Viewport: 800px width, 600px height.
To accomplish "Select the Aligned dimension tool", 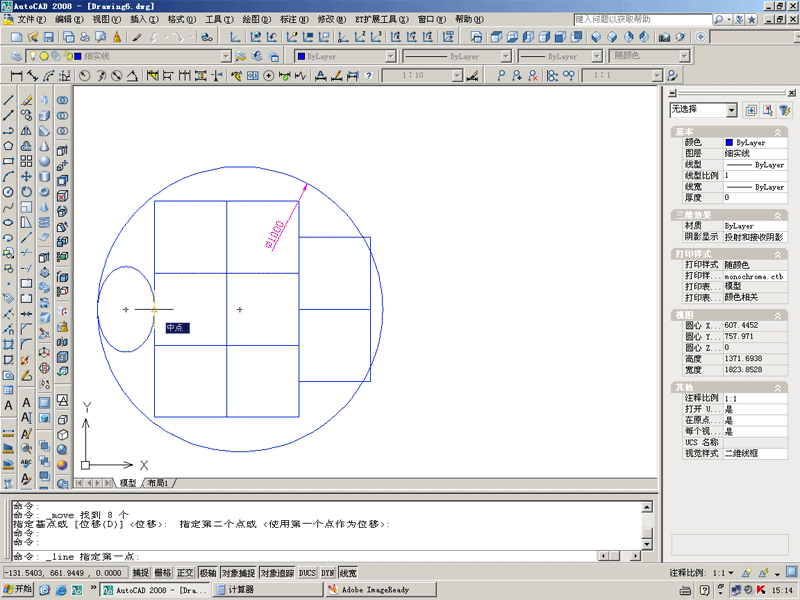I will (33, 76).
